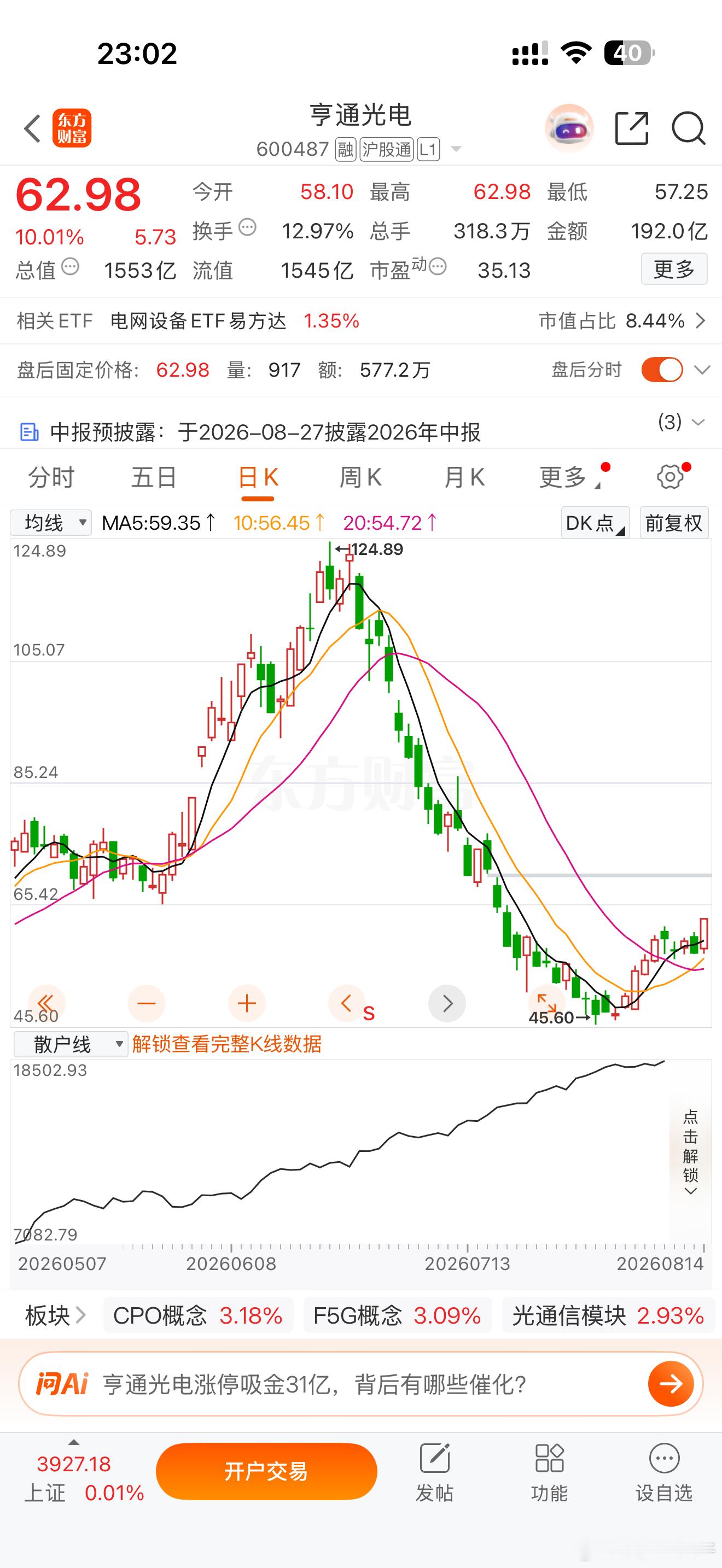The image size is (722, 1568).
Task: Tap the 发帖 post icon
Action: (435, 1459)
